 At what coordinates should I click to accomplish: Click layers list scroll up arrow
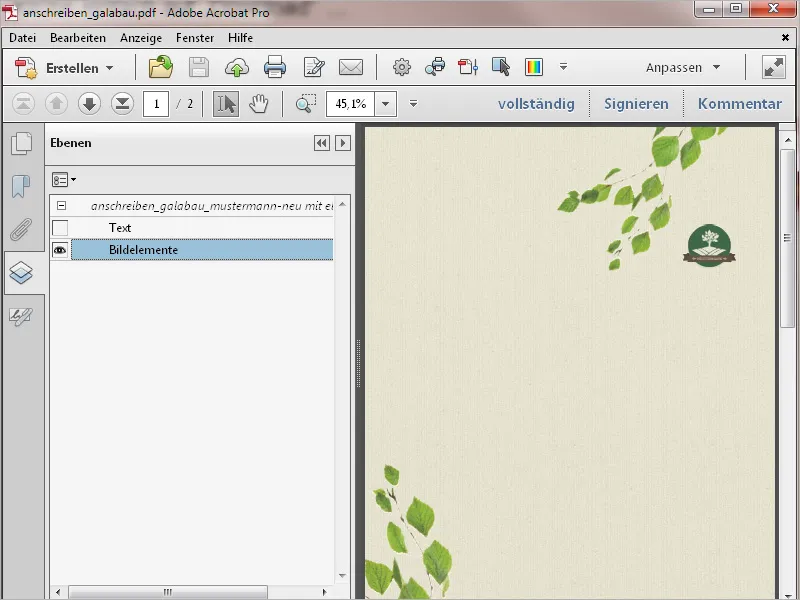tap(342, 204)
